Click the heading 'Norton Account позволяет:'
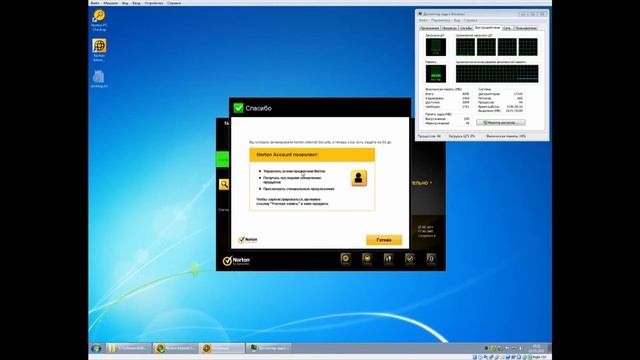Image resolution: width=640 pixels, height=360 pixels. point(287,155)
